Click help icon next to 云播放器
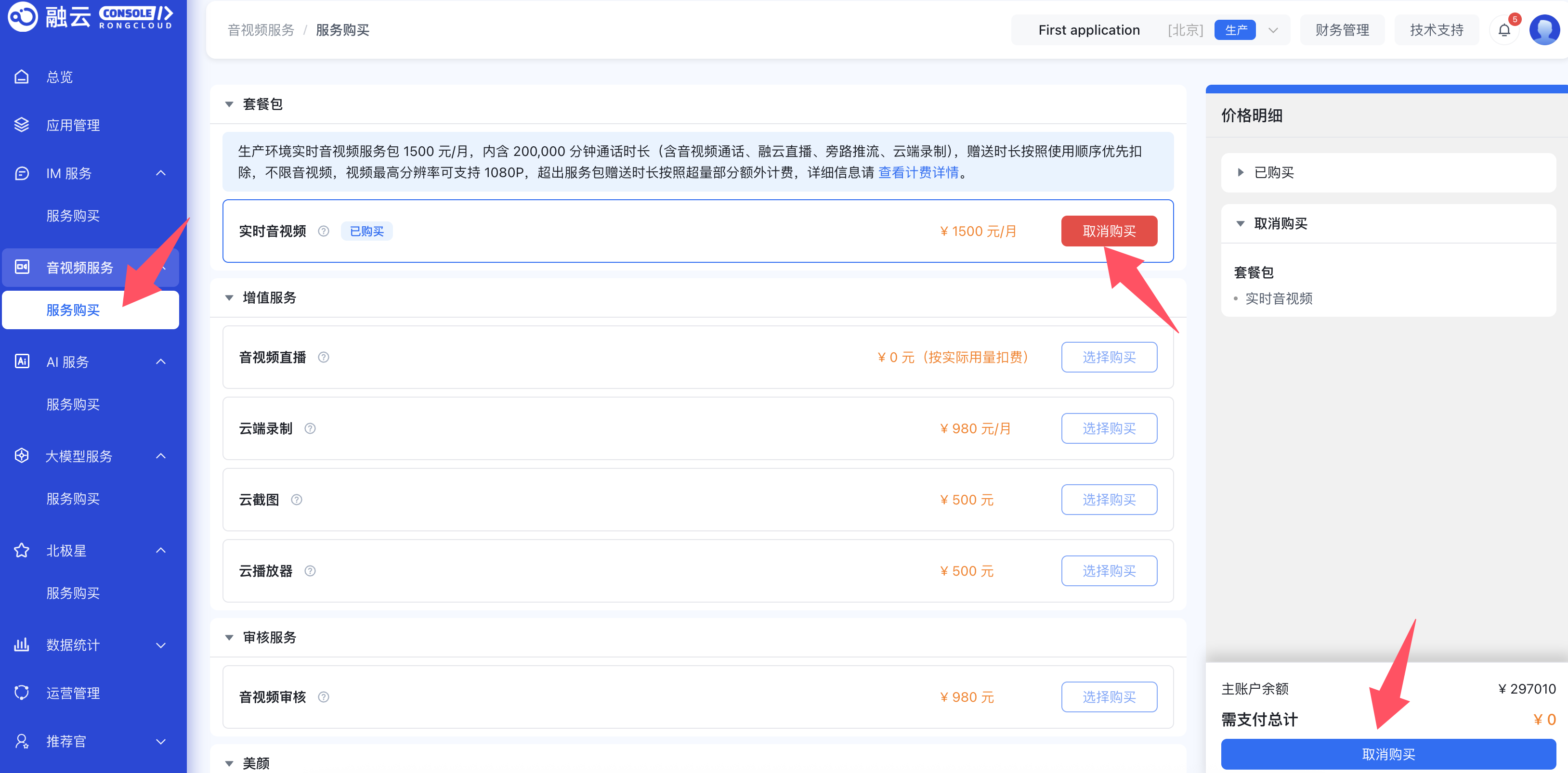This screenshot has height=773, width=1568. point(310,570)
